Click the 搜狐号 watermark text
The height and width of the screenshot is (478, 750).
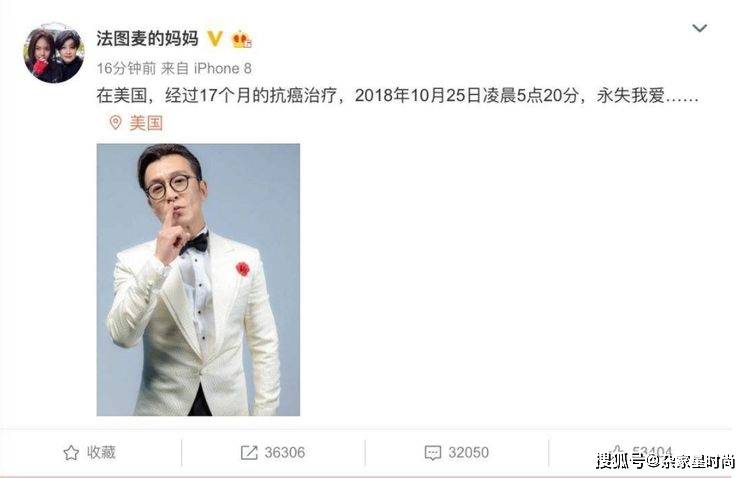(666, 461)
